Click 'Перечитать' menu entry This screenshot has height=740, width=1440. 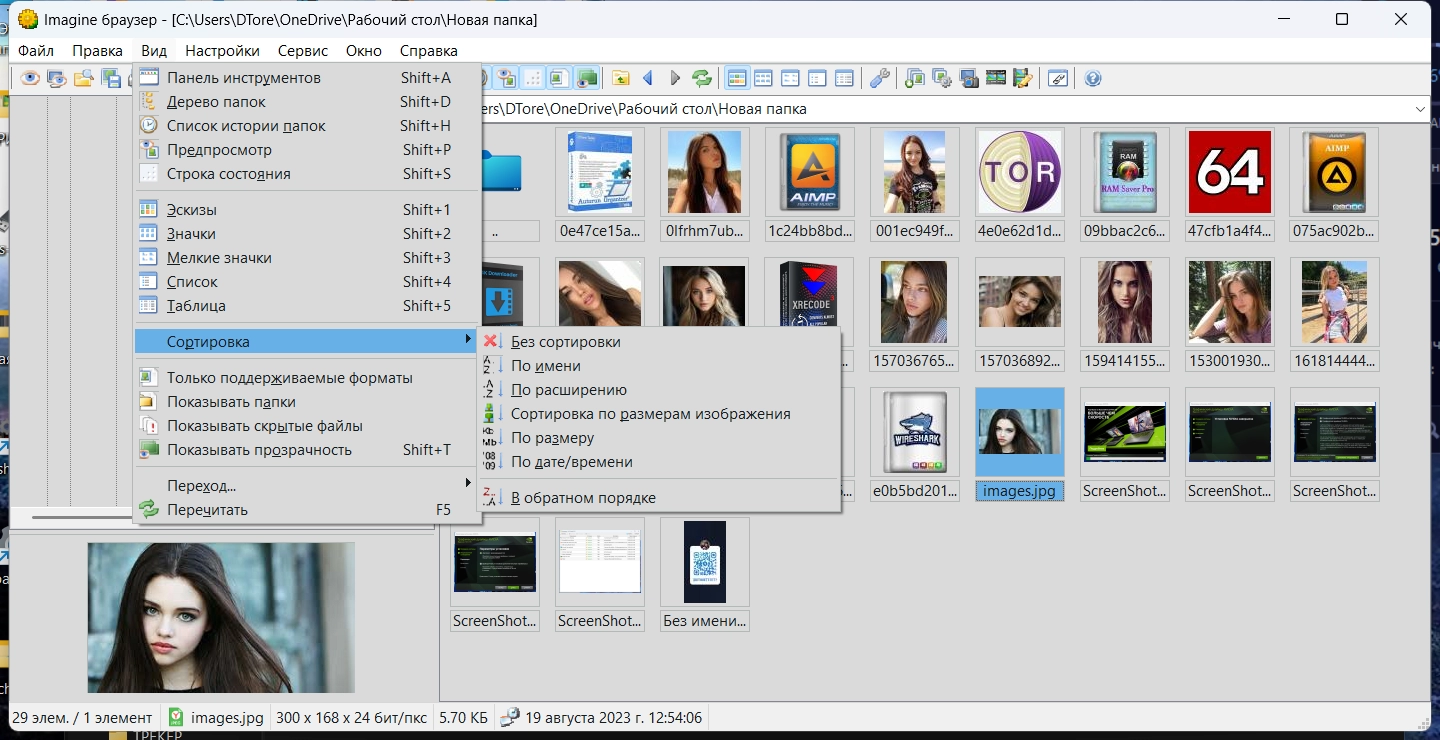click(207, 510)
